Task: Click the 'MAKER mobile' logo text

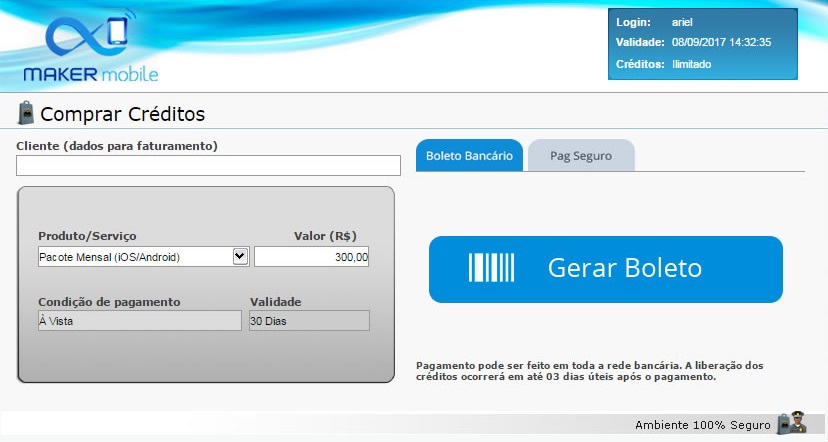Action: [91, 75]
